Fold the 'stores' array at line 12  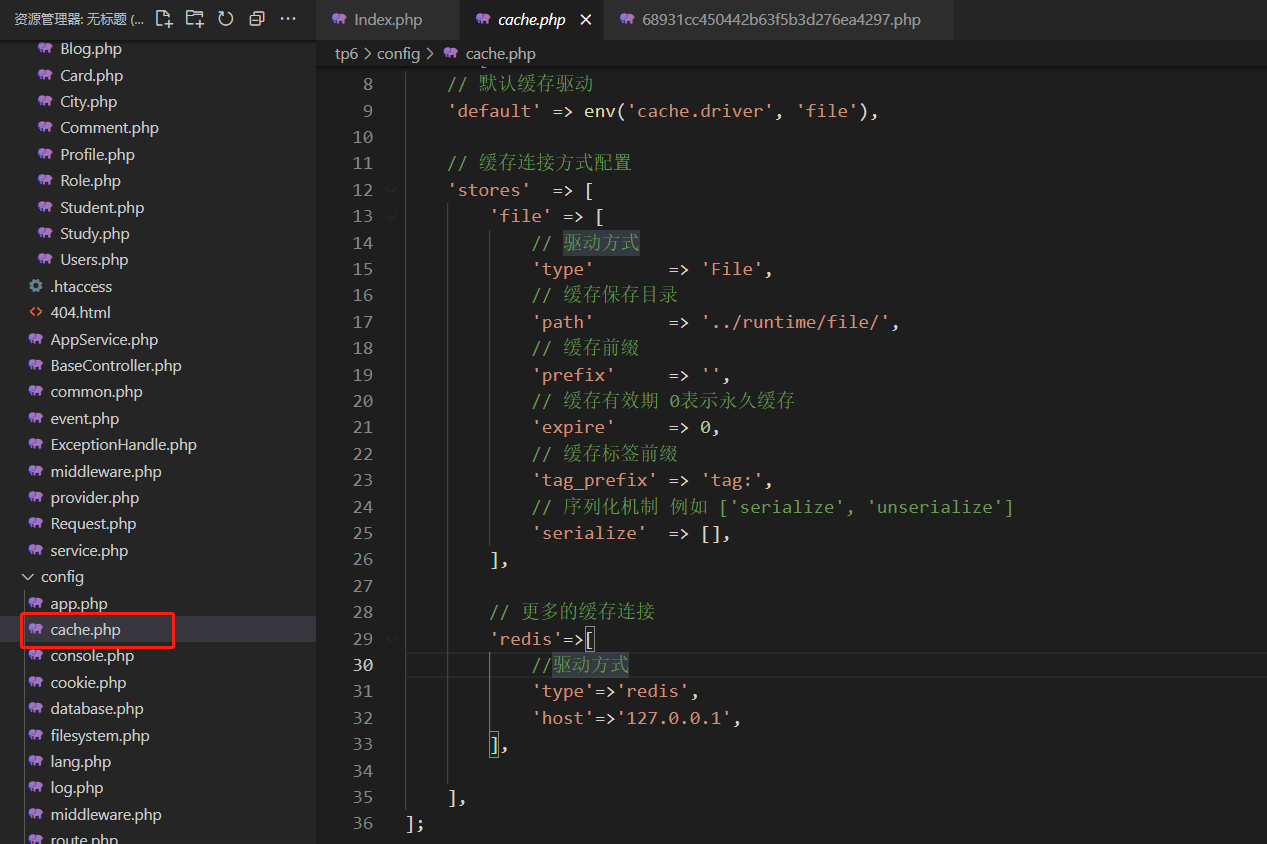(391, 190)
